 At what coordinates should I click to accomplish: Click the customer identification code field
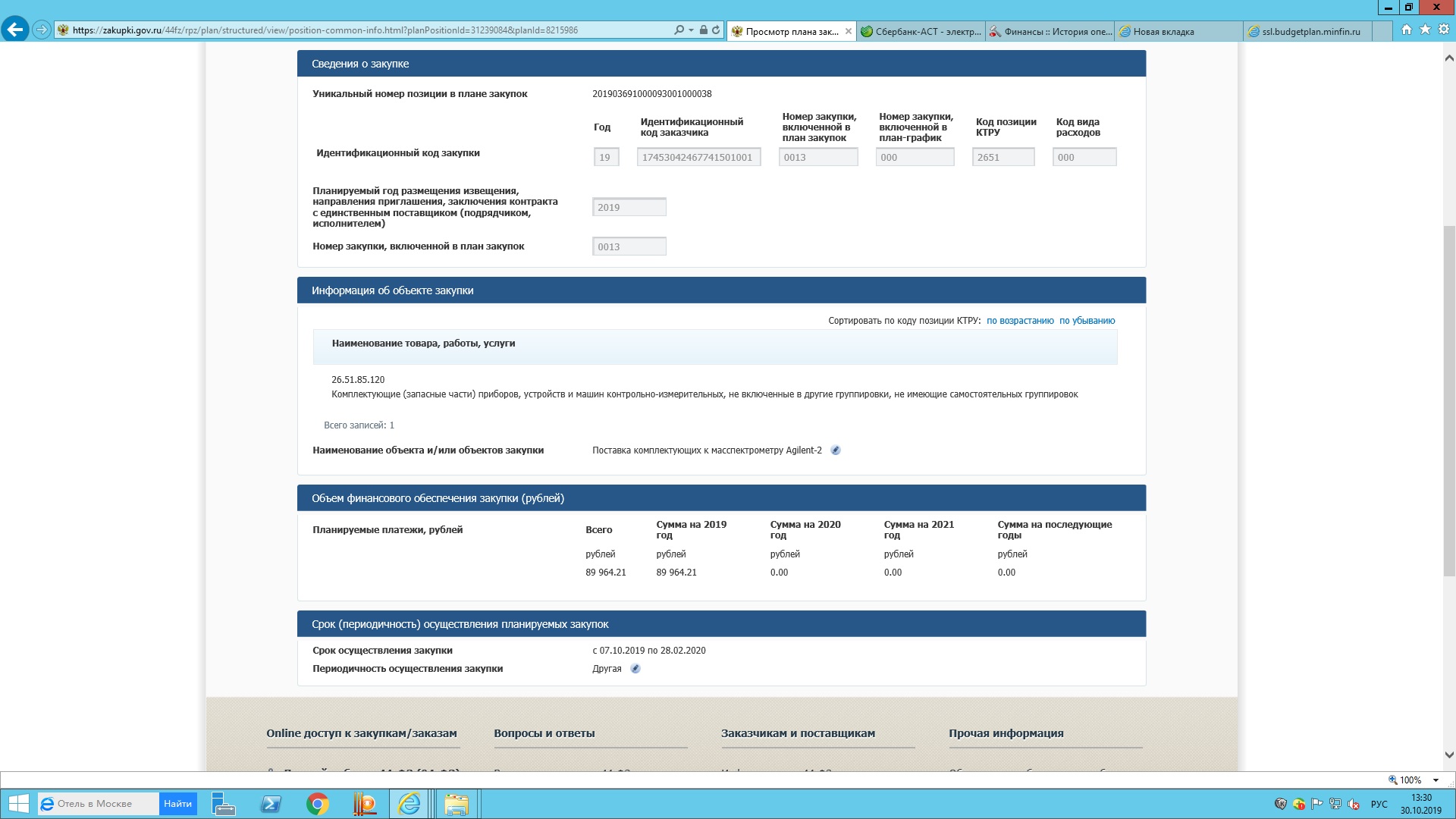tap(698, 157)
